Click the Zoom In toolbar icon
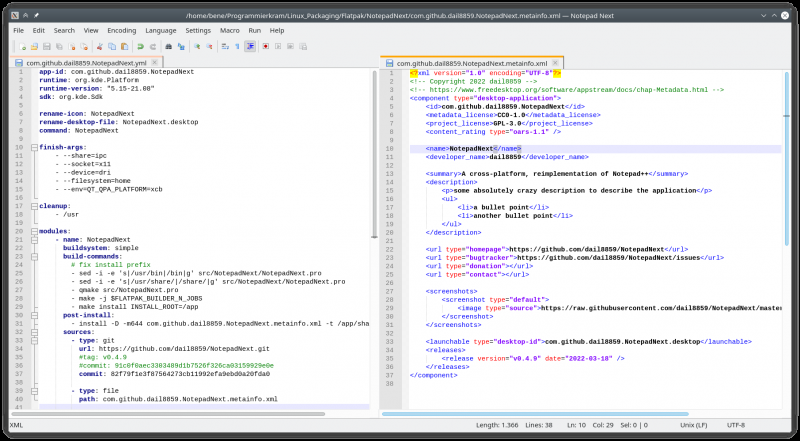 (197, 46)
